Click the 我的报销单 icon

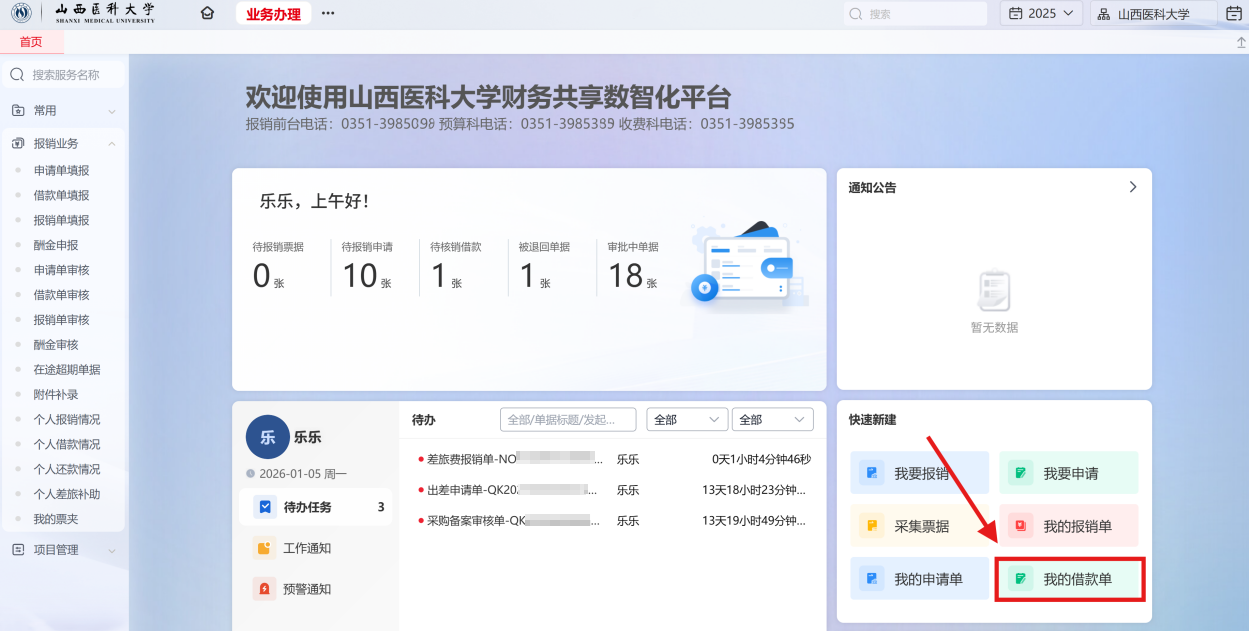pos(1021,525)
